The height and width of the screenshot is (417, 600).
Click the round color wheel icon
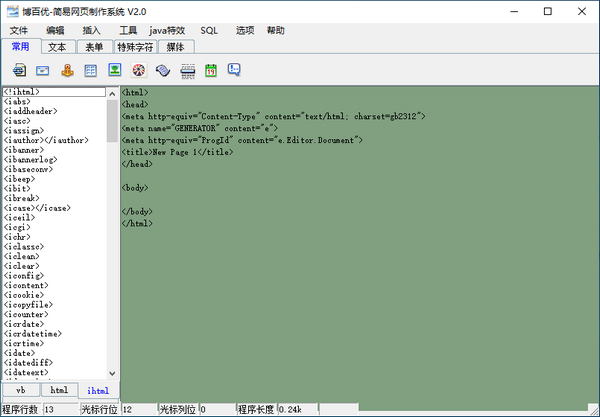tap(139, 70)
